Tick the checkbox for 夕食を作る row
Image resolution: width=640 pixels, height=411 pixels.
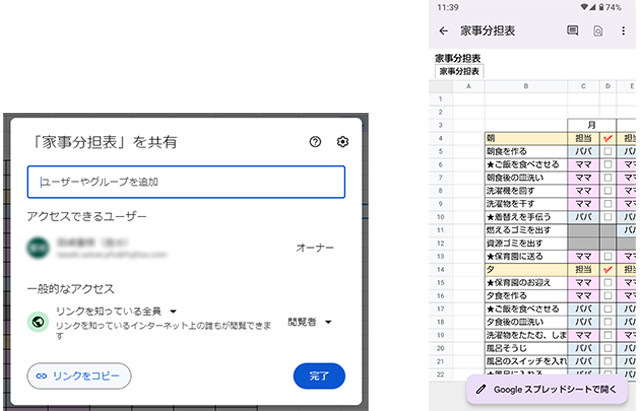[x=607, y=296]
